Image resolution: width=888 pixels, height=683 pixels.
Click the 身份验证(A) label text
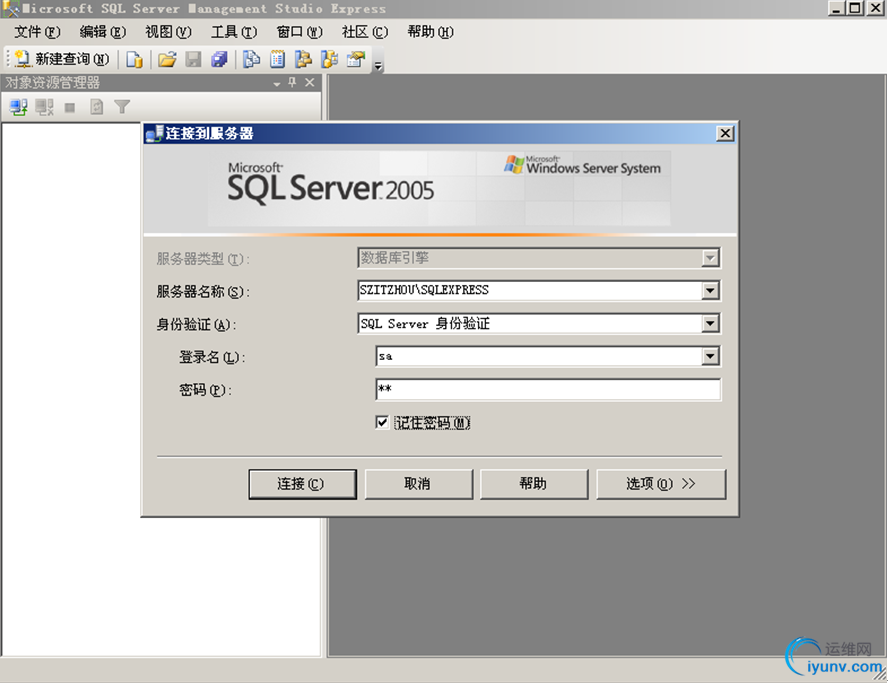point(196,325)
